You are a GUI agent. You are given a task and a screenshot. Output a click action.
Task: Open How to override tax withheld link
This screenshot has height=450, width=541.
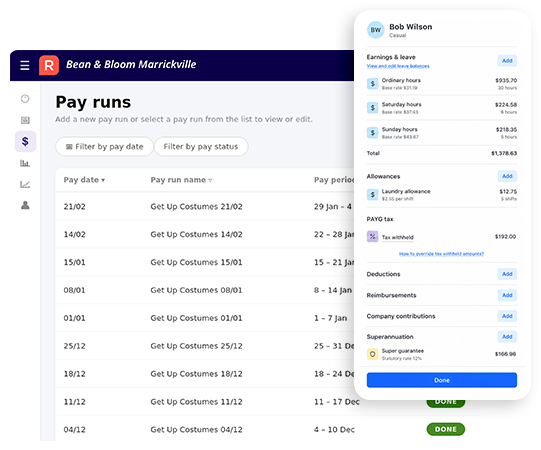pos(441,254)
